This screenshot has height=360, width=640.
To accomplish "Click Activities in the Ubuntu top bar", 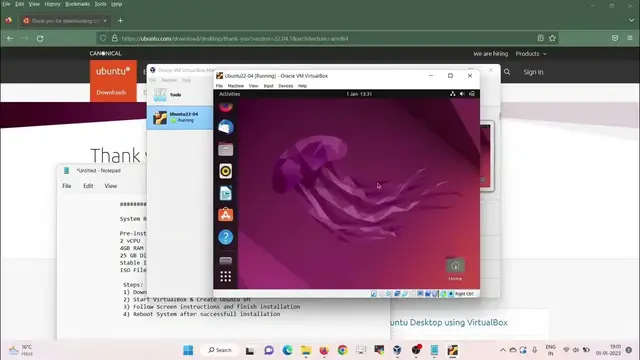I will [x=229, y=94].
